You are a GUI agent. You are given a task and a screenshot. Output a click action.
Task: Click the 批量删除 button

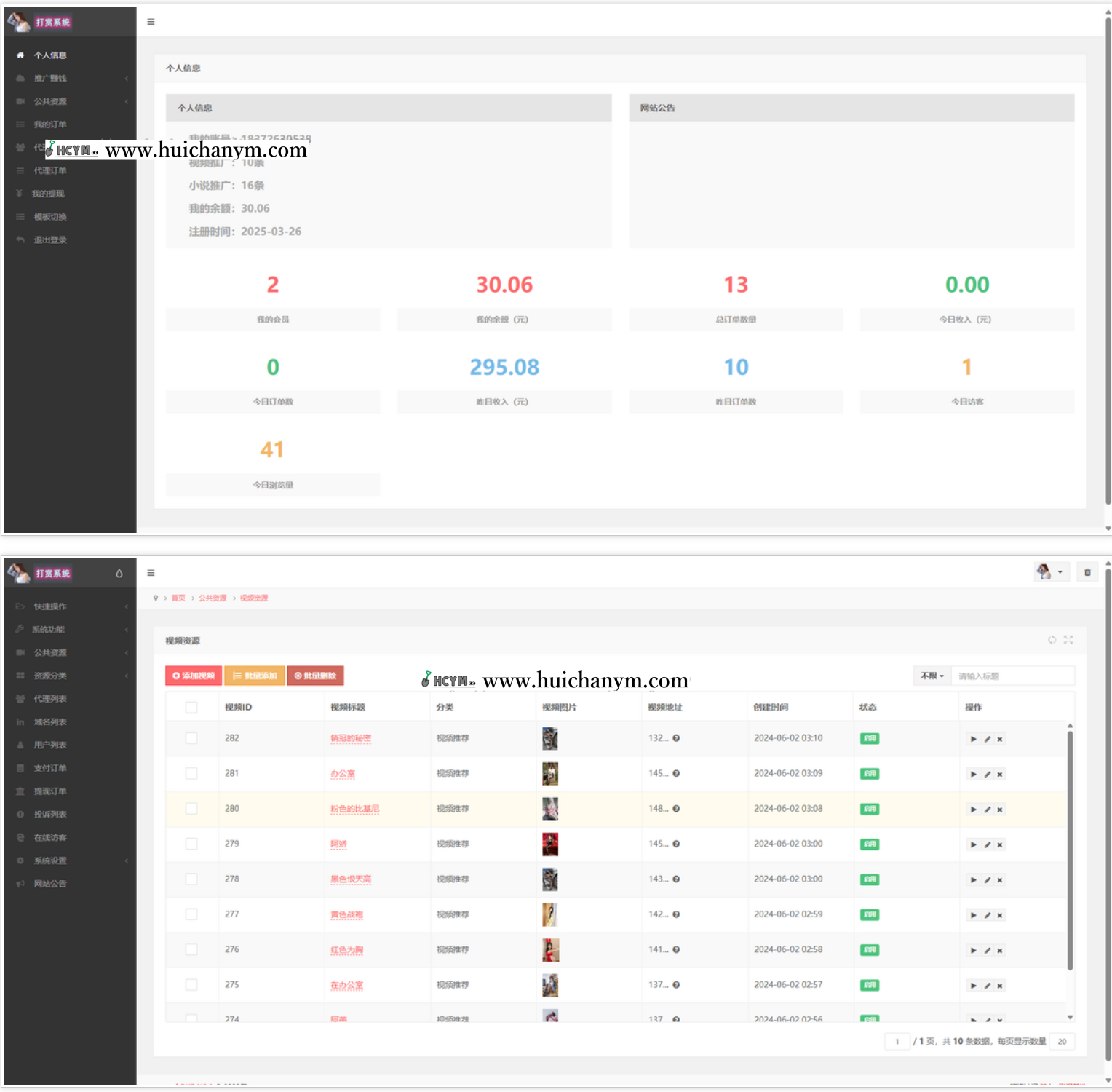(315, 676)
